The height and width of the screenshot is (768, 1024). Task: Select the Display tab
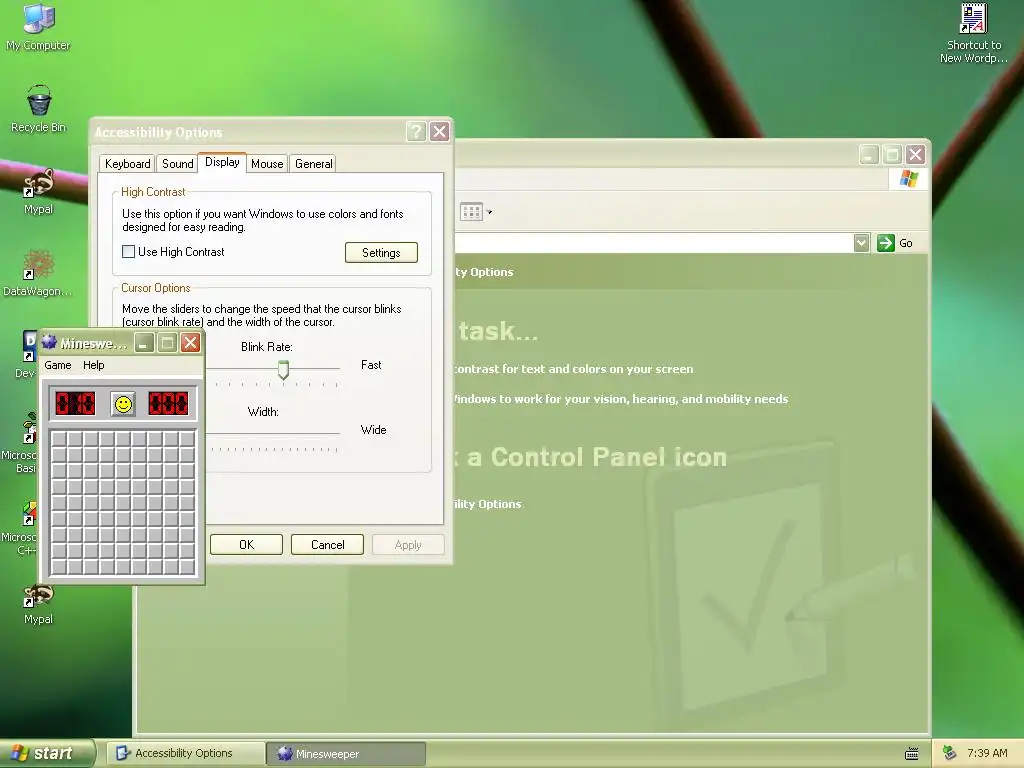coord(222,162)
